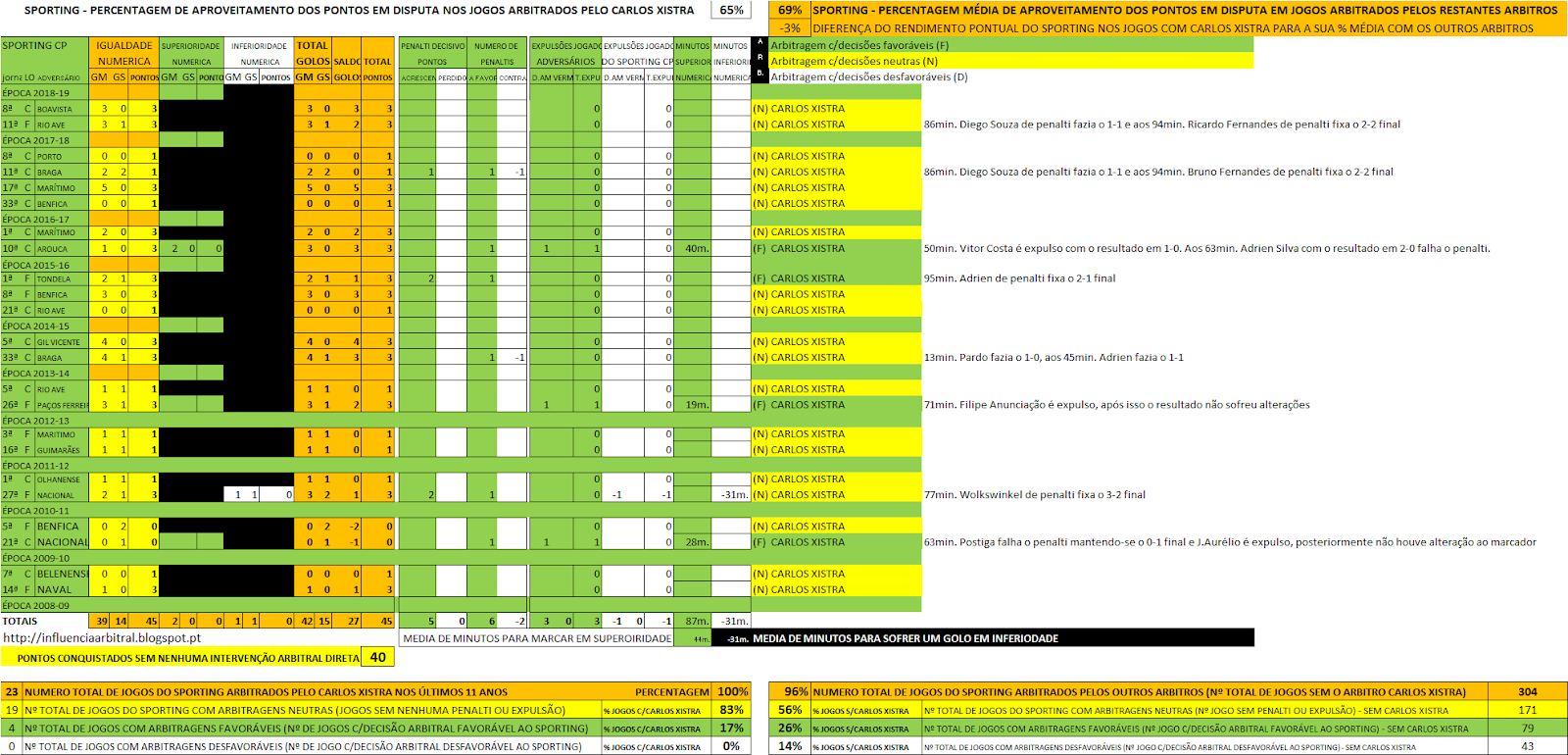Select the note about Filipe Anunciação's expulsion
This screenshot has height=755, width=1568.
1117,405
